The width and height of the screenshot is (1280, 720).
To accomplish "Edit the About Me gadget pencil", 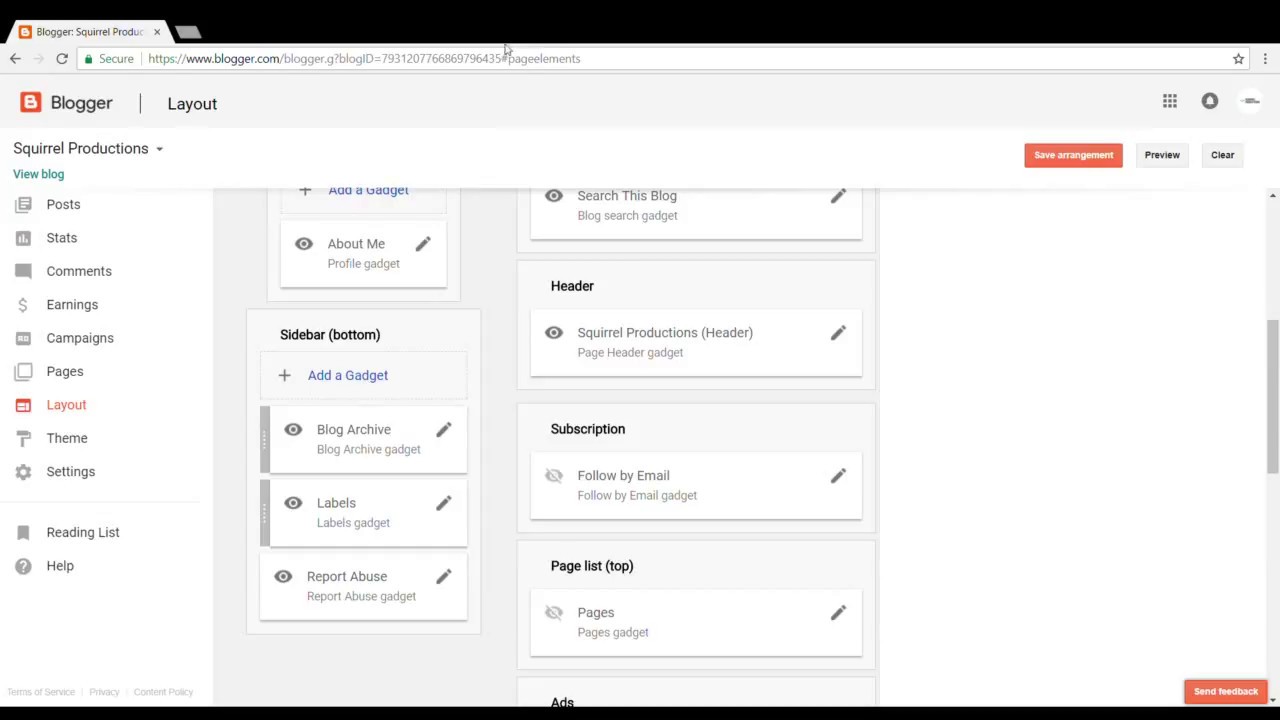I will click(423, 244).
